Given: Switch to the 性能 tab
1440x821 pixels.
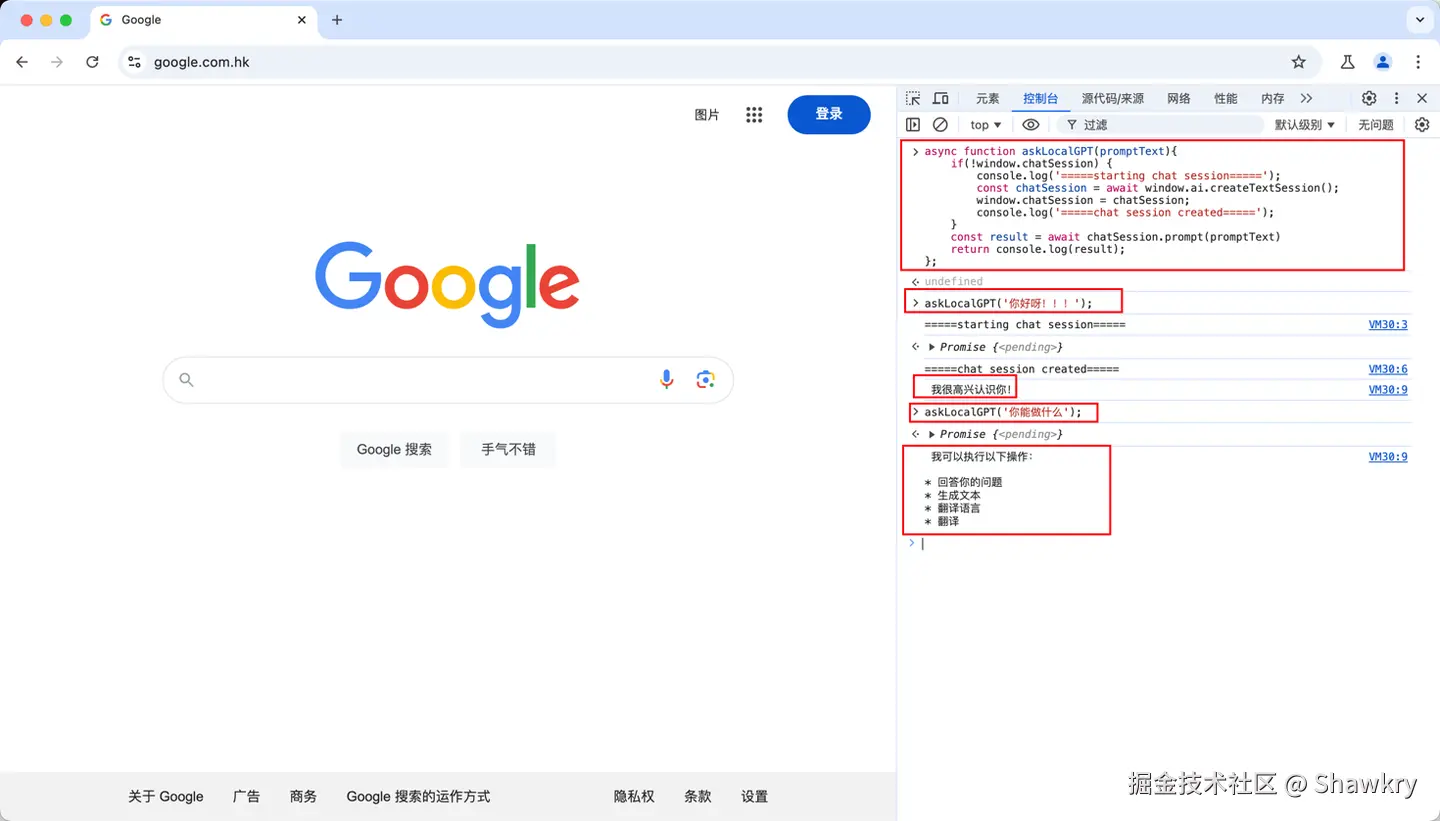Looking at the screenshot, I should click(1226, 98).
